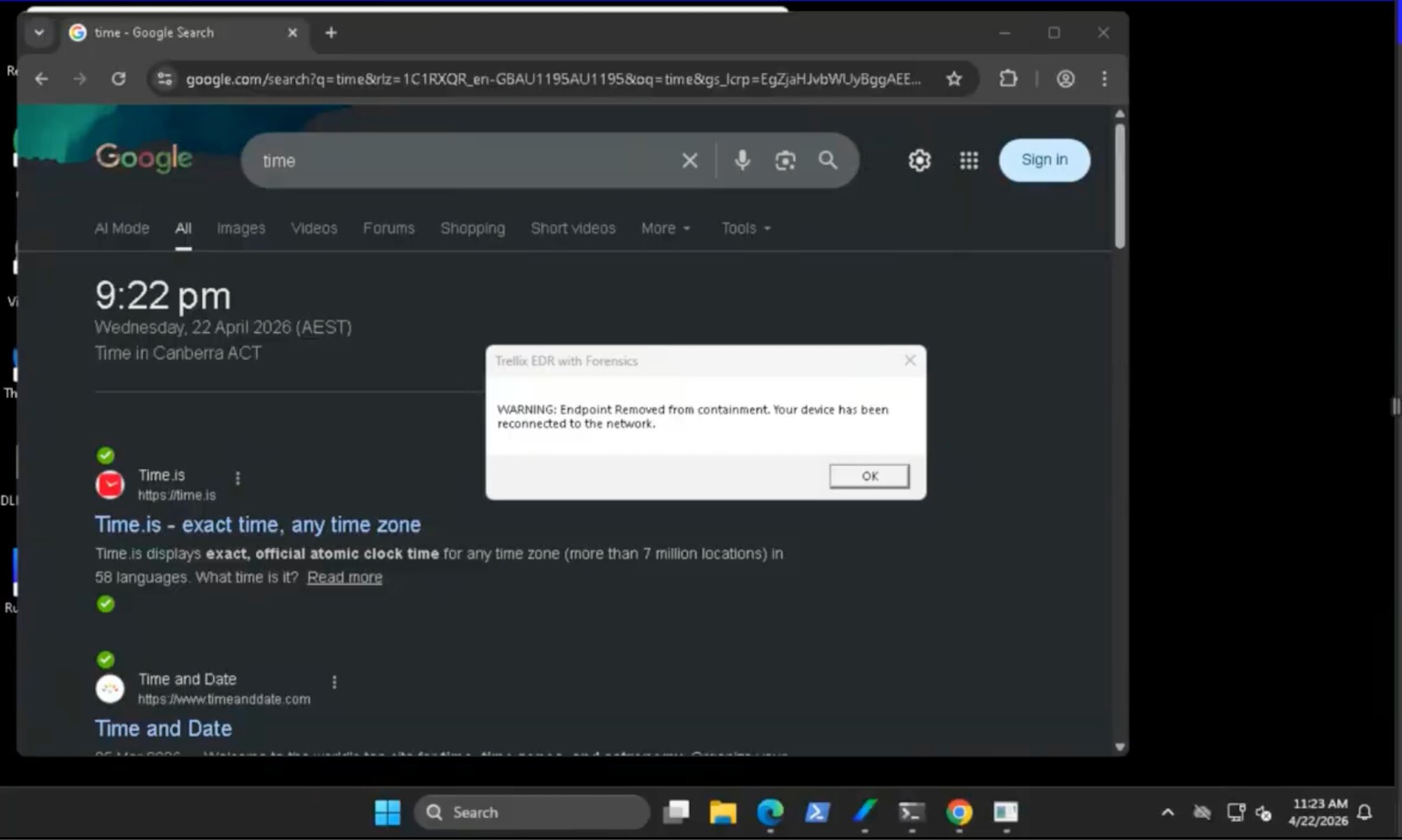The image size is (1402, 840).
Task: Close the Trellix EDR dialog with the X
Action: click(x=910, y=360)
